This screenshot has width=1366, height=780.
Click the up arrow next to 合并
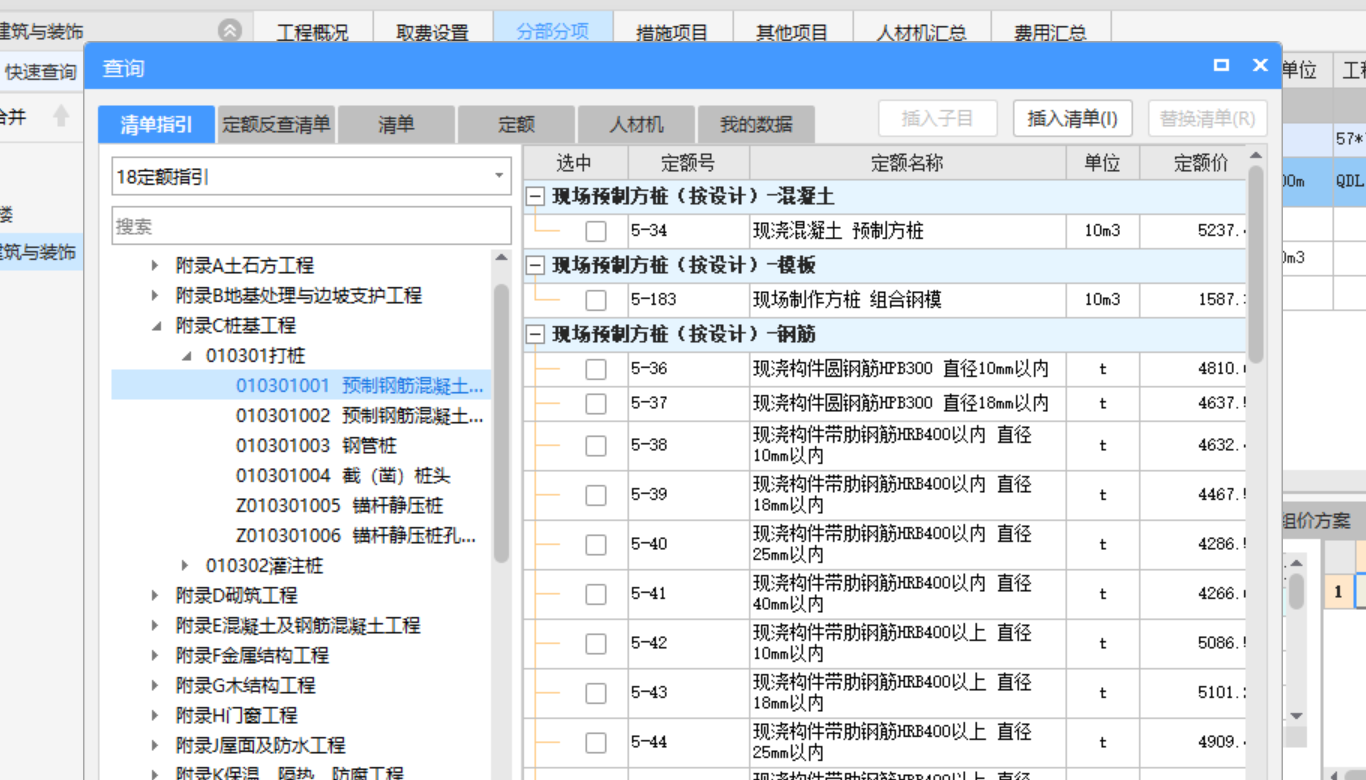coord(61,116)
